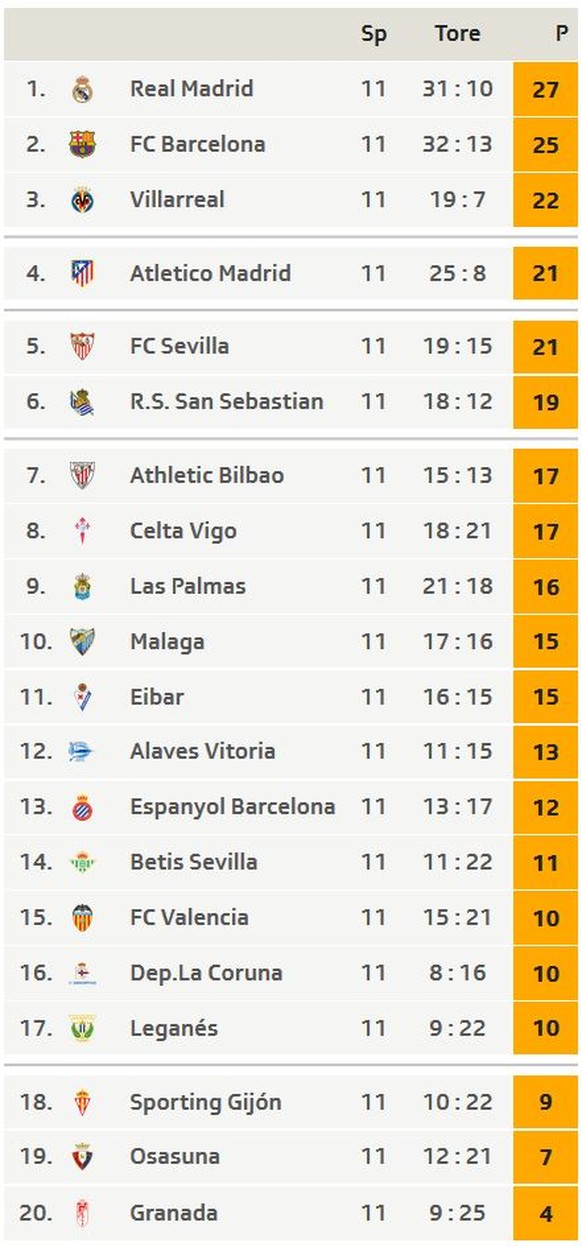Screen dimensions: 582x1247
Task: Open the Sporting Gijón team link
Action: click(x=205, y=1102)
